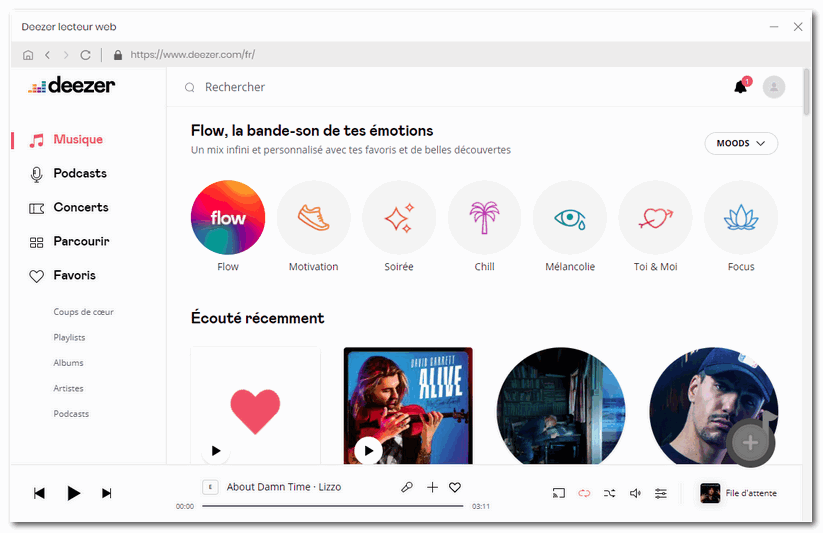Click the explicit E badge

[x=210, y=487]
